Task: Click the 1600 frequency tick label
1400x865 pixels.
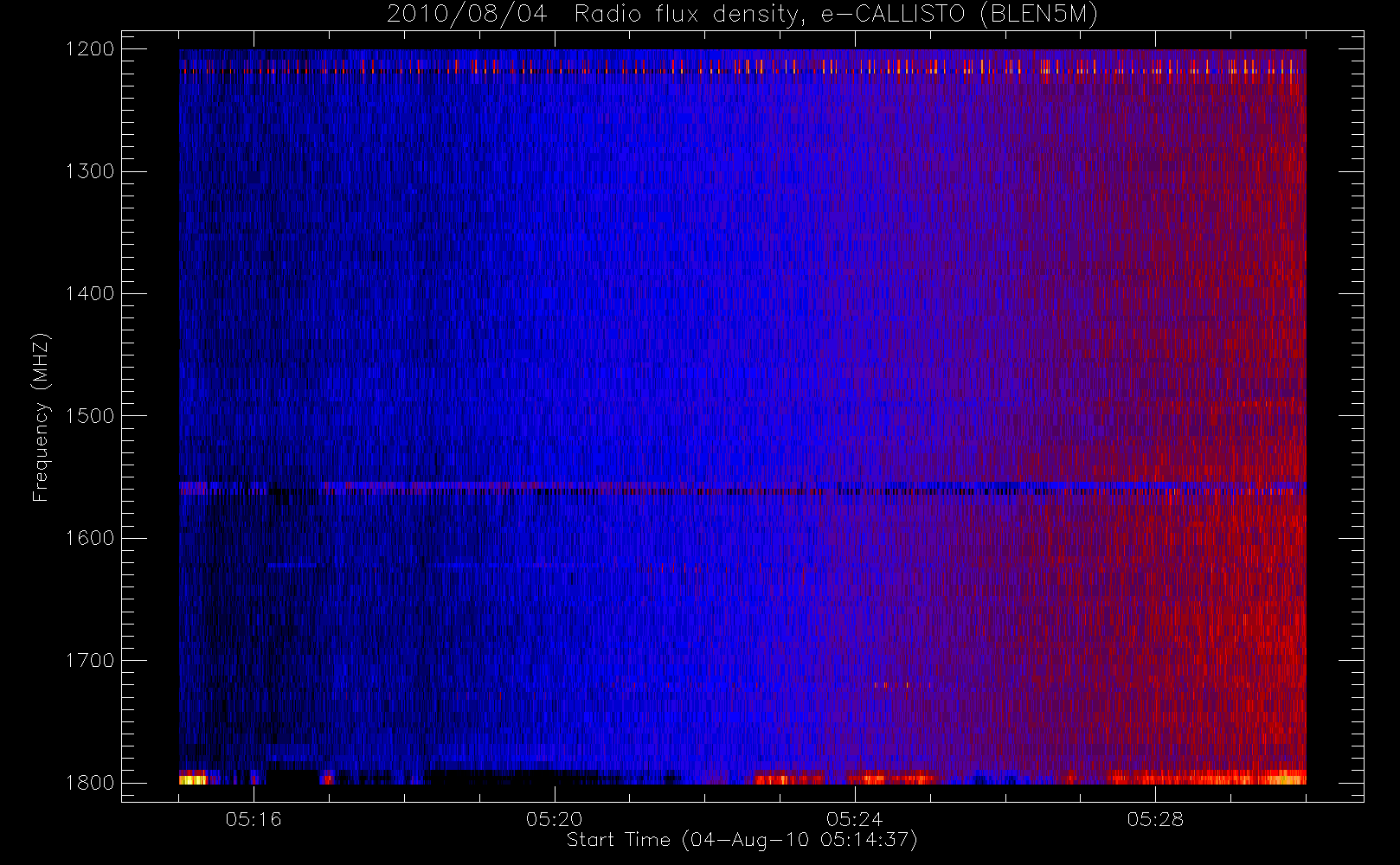Action: (90, 538)
